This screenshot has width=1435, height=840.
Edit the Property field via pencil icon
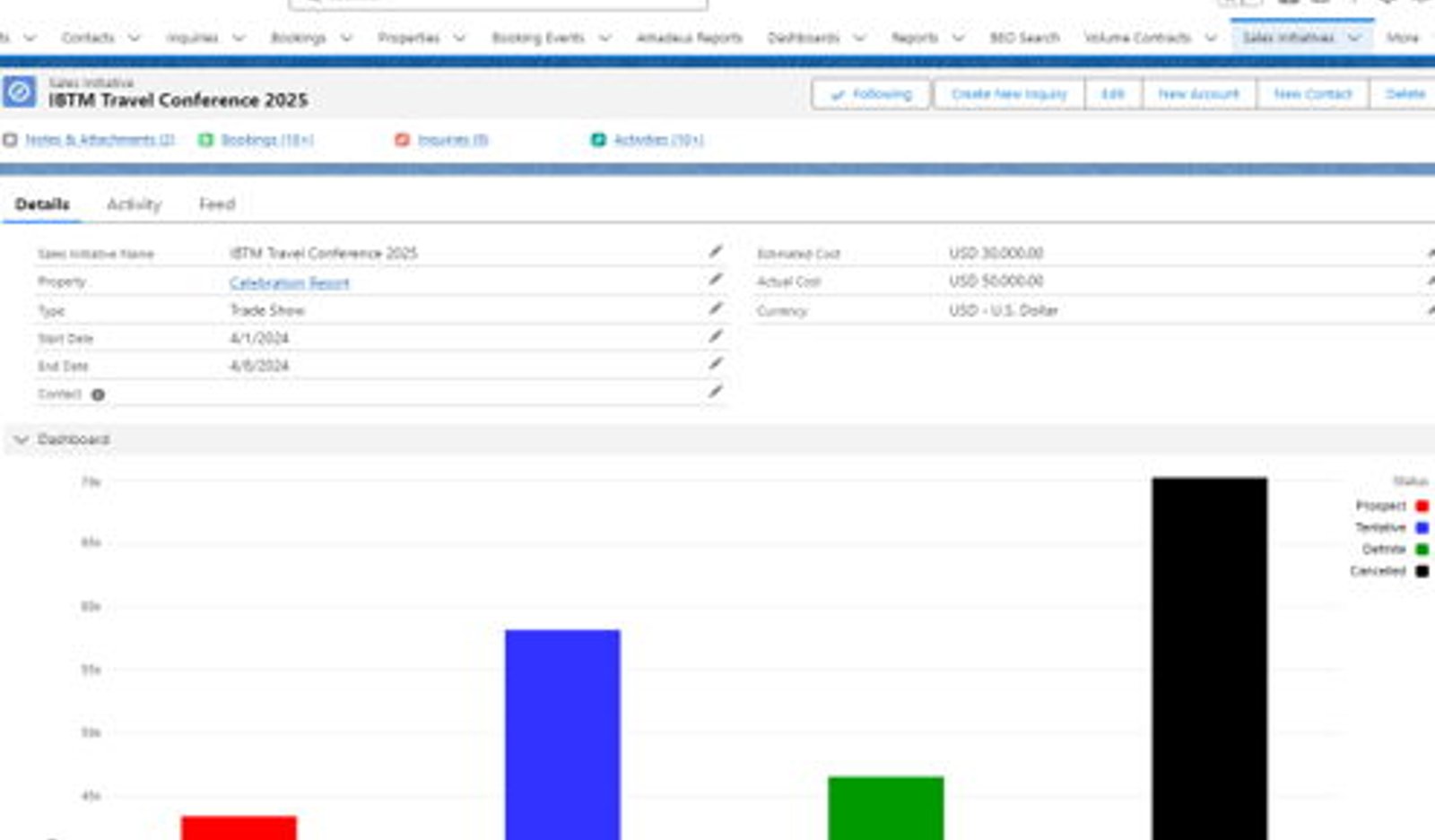pos(716,280)
